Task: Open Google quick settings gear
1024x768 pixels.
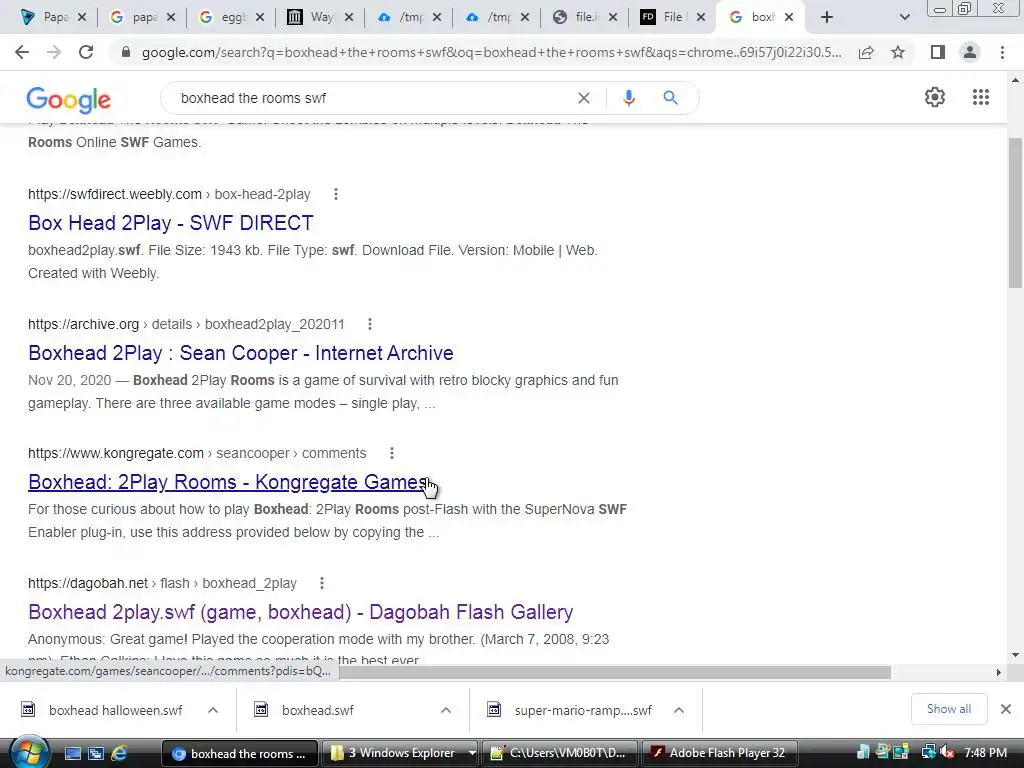Action: (935, 97)
